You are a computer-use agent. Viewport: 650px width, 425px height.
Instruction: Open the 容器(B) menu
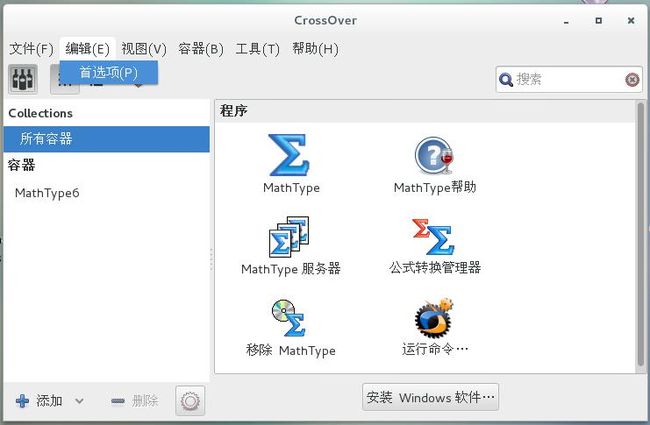[201, 49]
